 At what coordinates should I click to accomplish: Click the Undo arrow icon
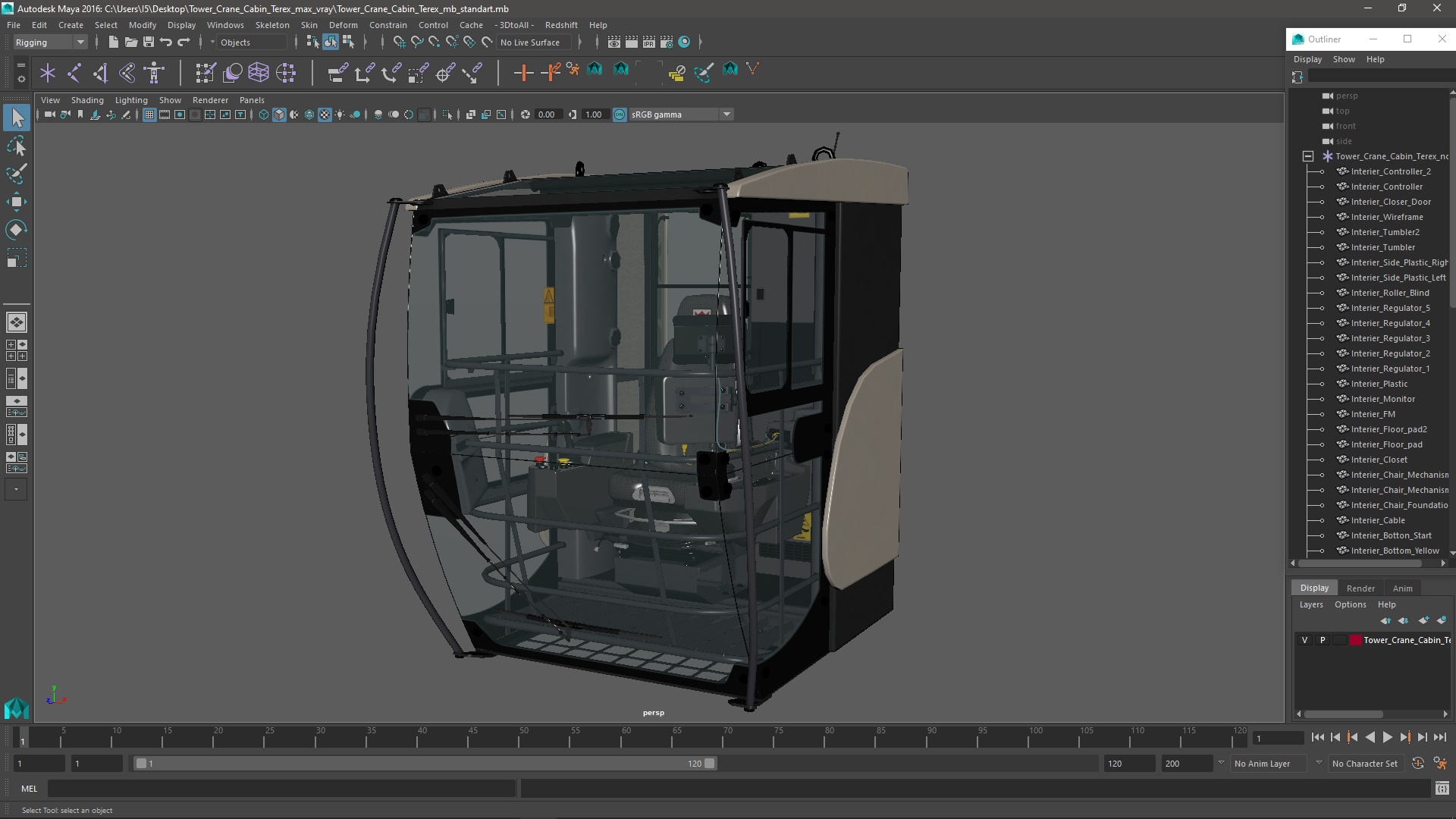166,42
